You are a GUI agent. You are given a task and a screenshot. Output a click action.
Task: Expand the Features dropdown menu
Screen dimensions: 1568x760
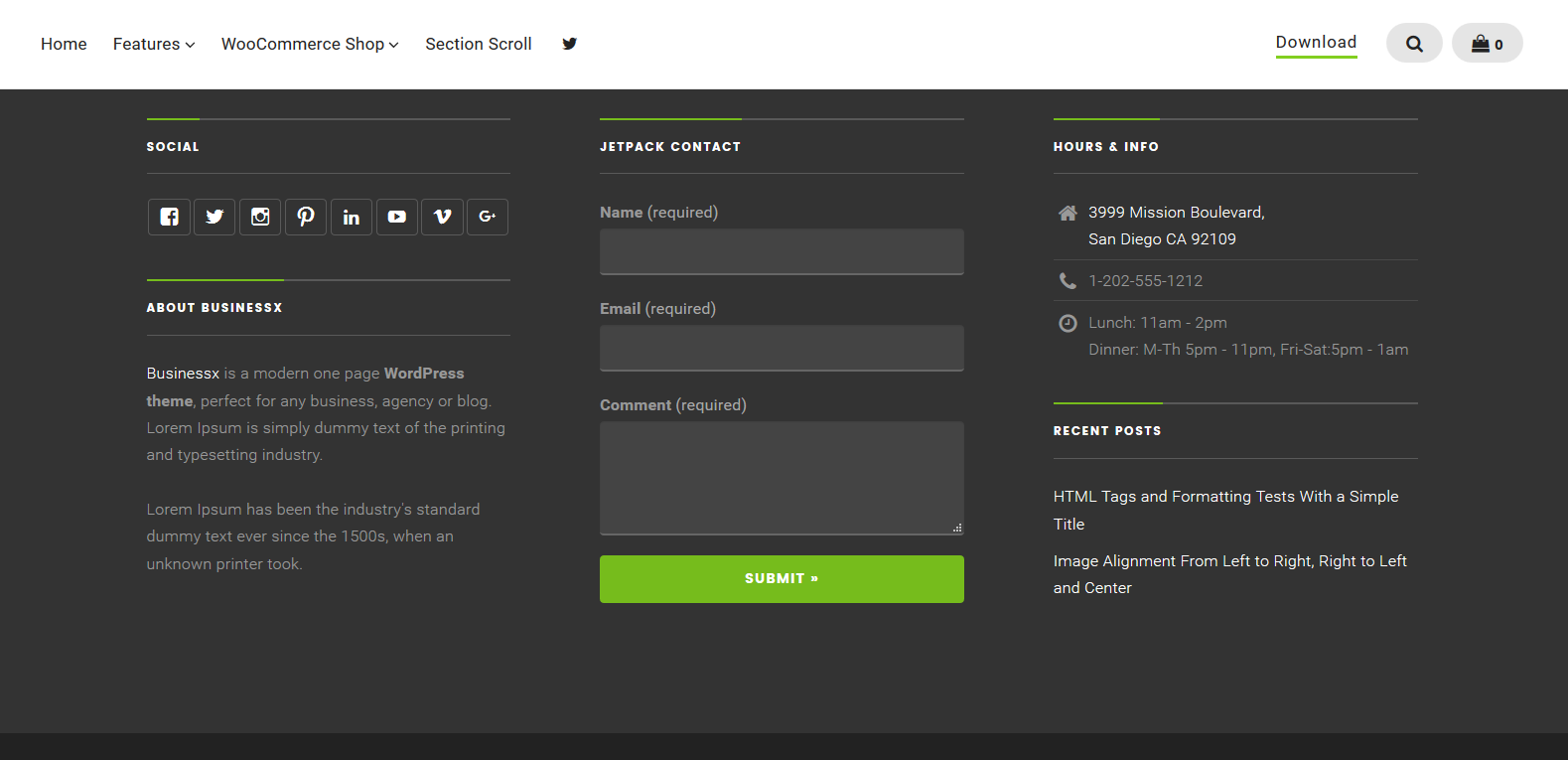click(154, 44)
